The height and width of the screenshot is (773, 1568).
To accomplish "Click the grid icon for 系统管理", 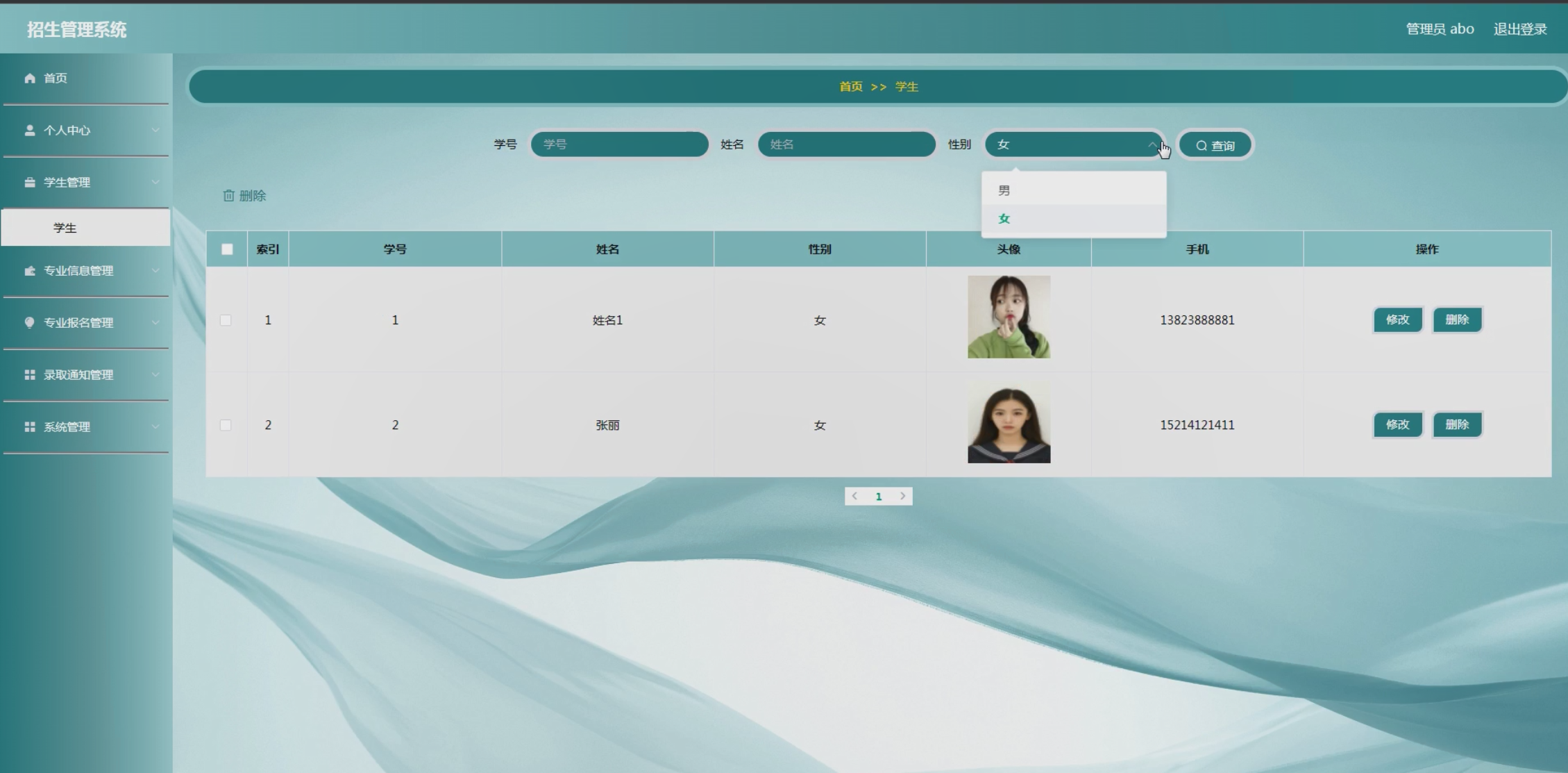I will pos(30,427).
